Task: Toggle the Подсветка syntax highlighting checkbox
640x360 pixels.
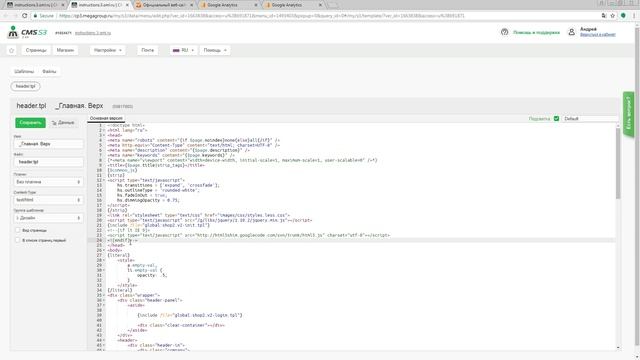Action: [x=556, y=118]
